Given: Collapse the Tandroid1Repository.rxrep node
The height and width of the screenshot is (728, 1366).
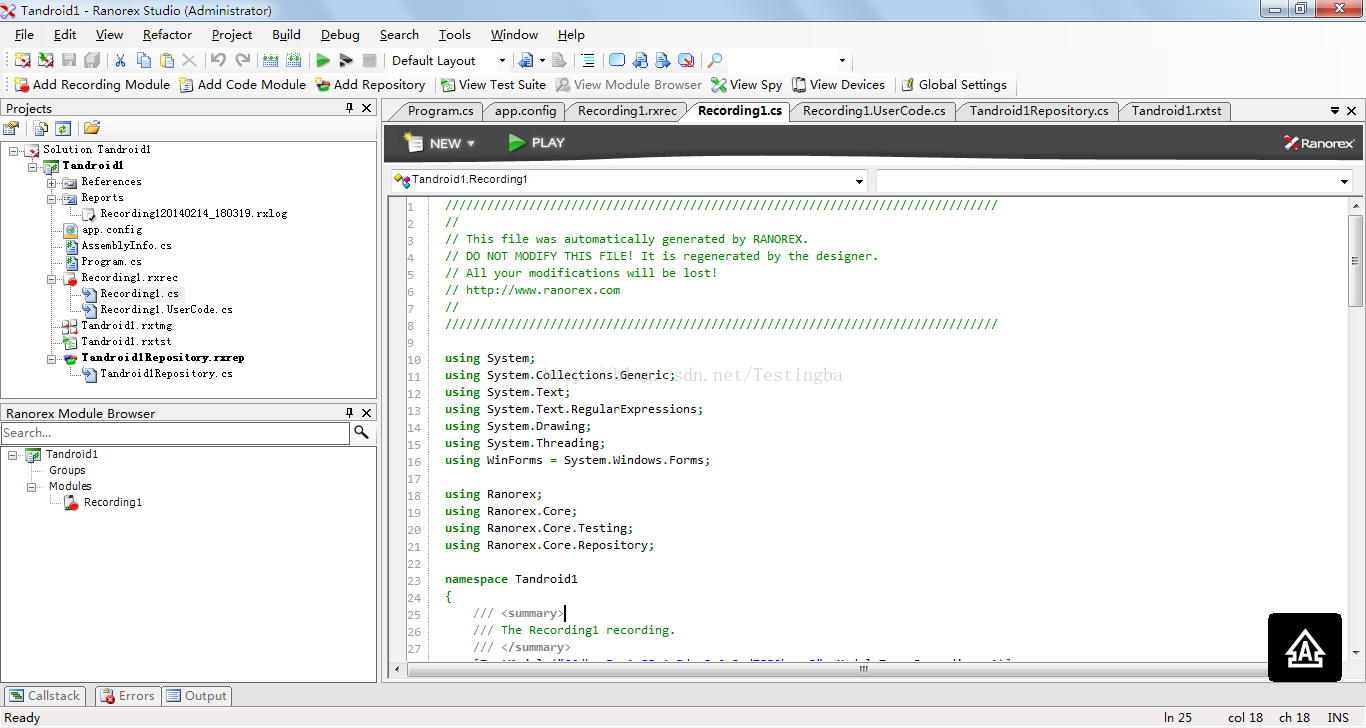Looking at the screenshot, I should 52,358.
